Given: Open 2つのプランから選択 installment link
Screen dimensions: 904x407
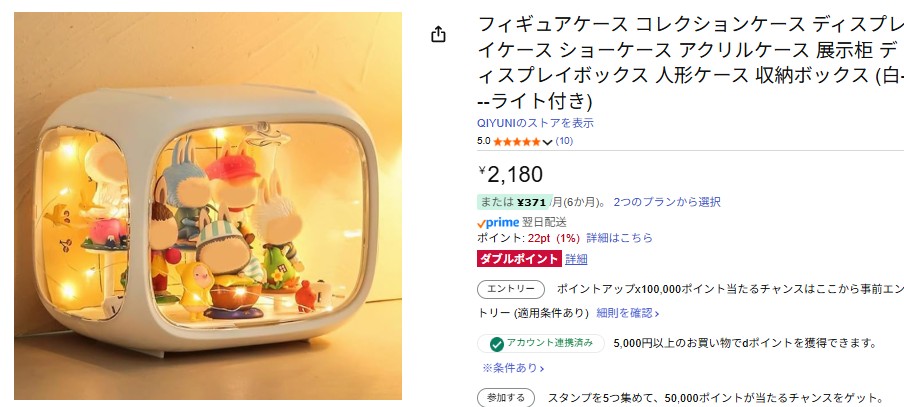Looking at the screenshot, I should (666, 202).
